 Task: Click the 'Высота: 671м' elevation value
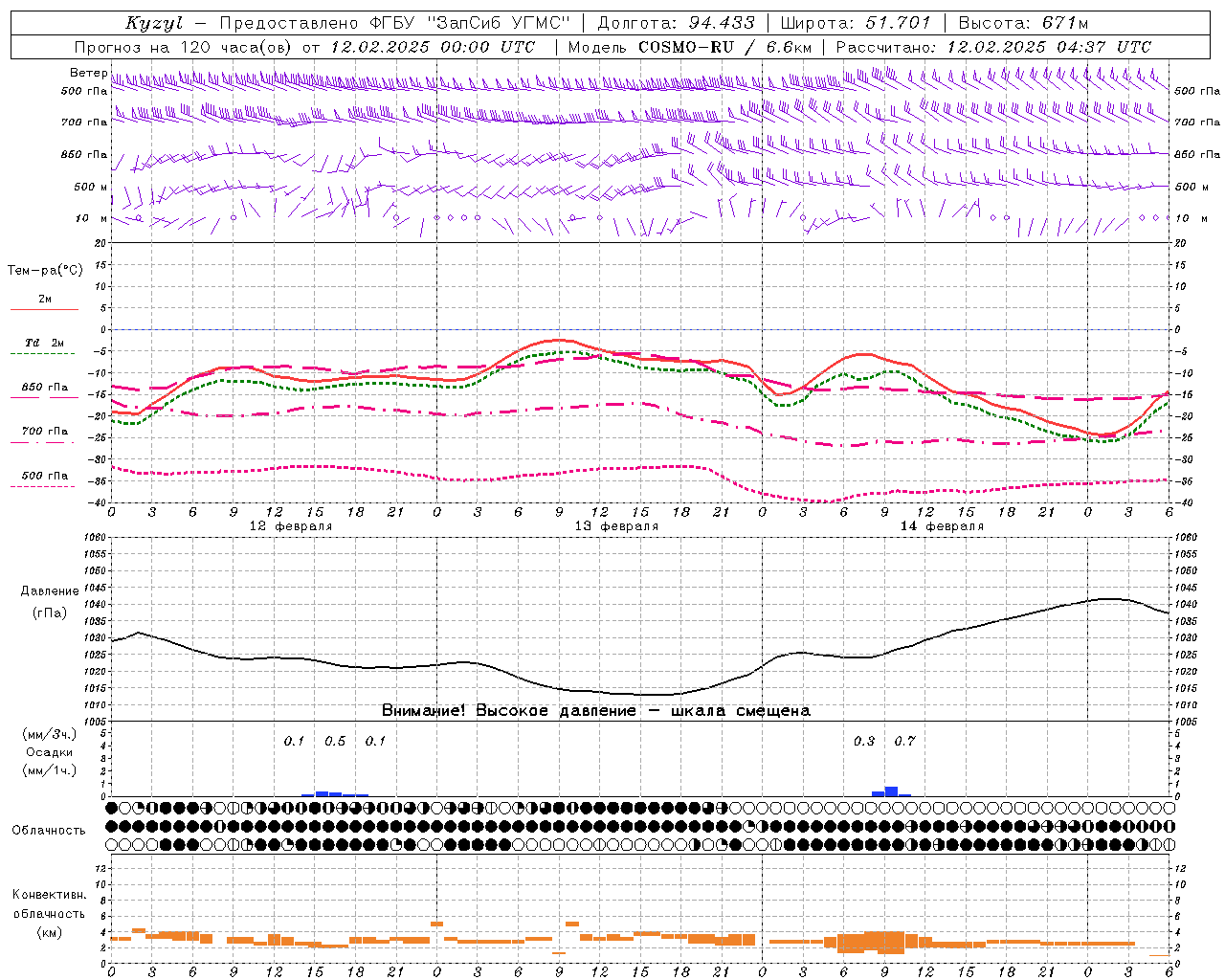pyautogui.click(x=1023, y=23)
